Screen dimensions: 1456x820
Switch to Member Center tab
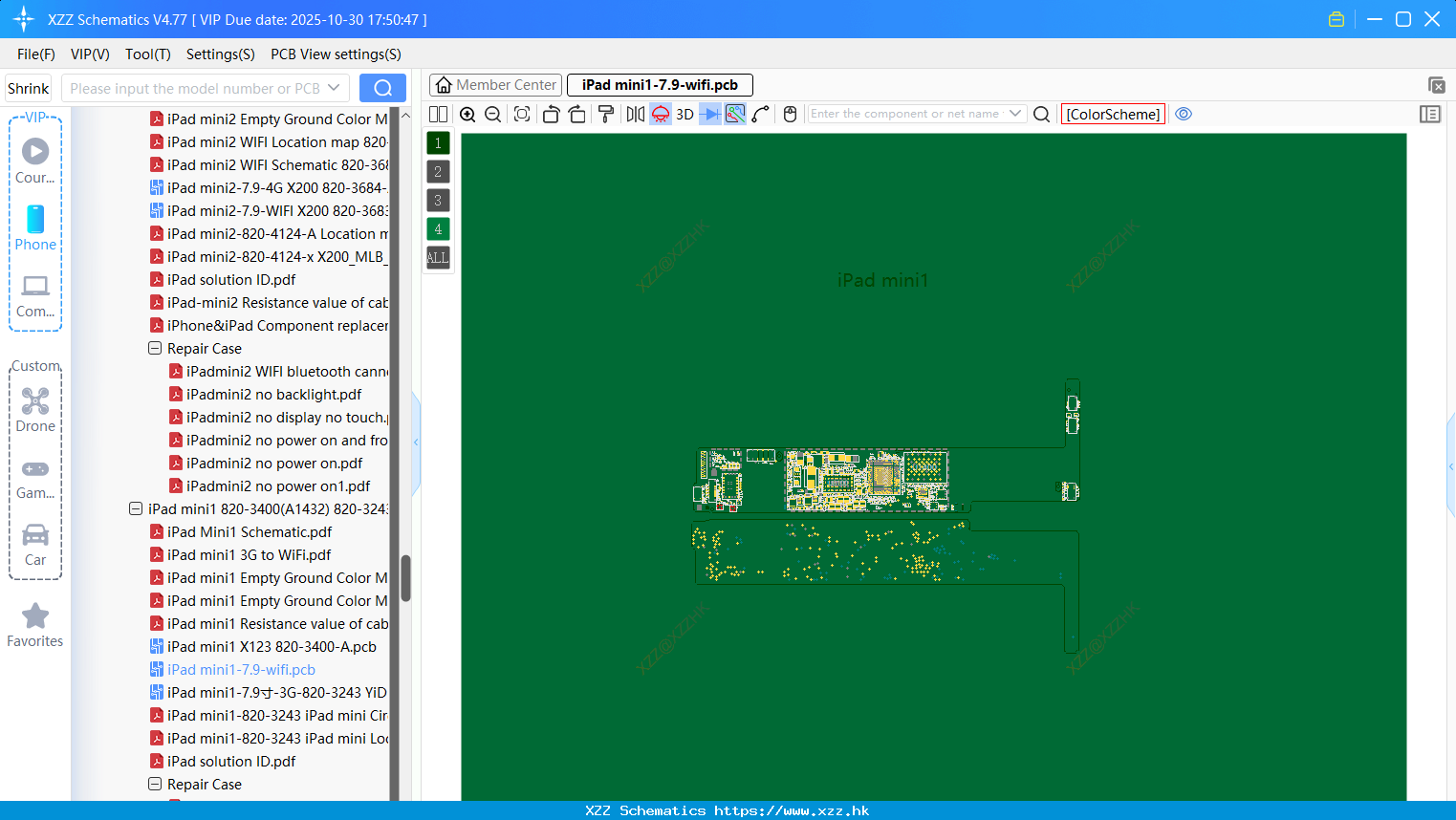pyautogui.click(x=495, y=85)
